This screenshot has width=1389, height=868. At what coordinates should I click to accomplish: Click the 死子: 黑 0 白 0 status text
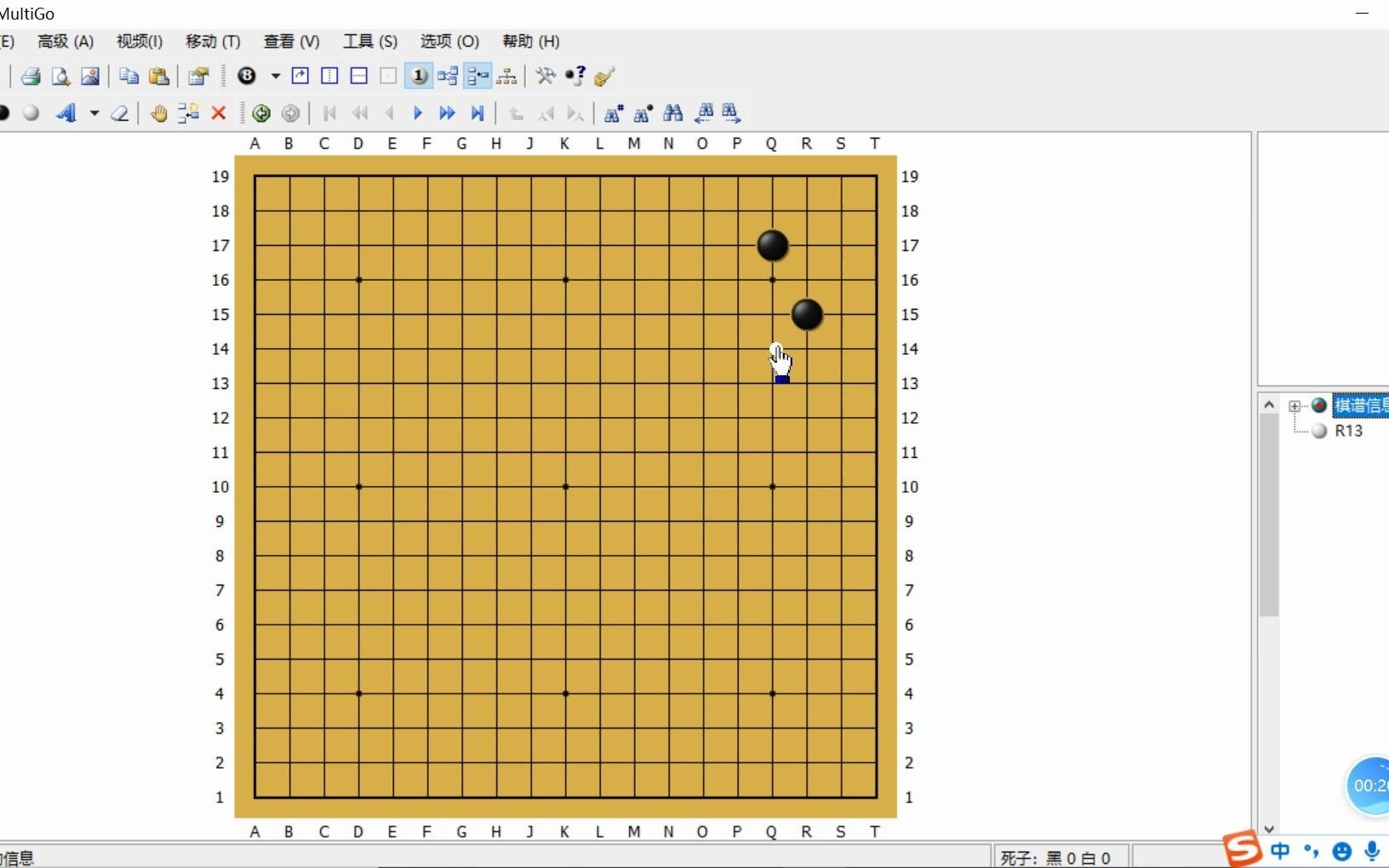(x=1055, y=858)
